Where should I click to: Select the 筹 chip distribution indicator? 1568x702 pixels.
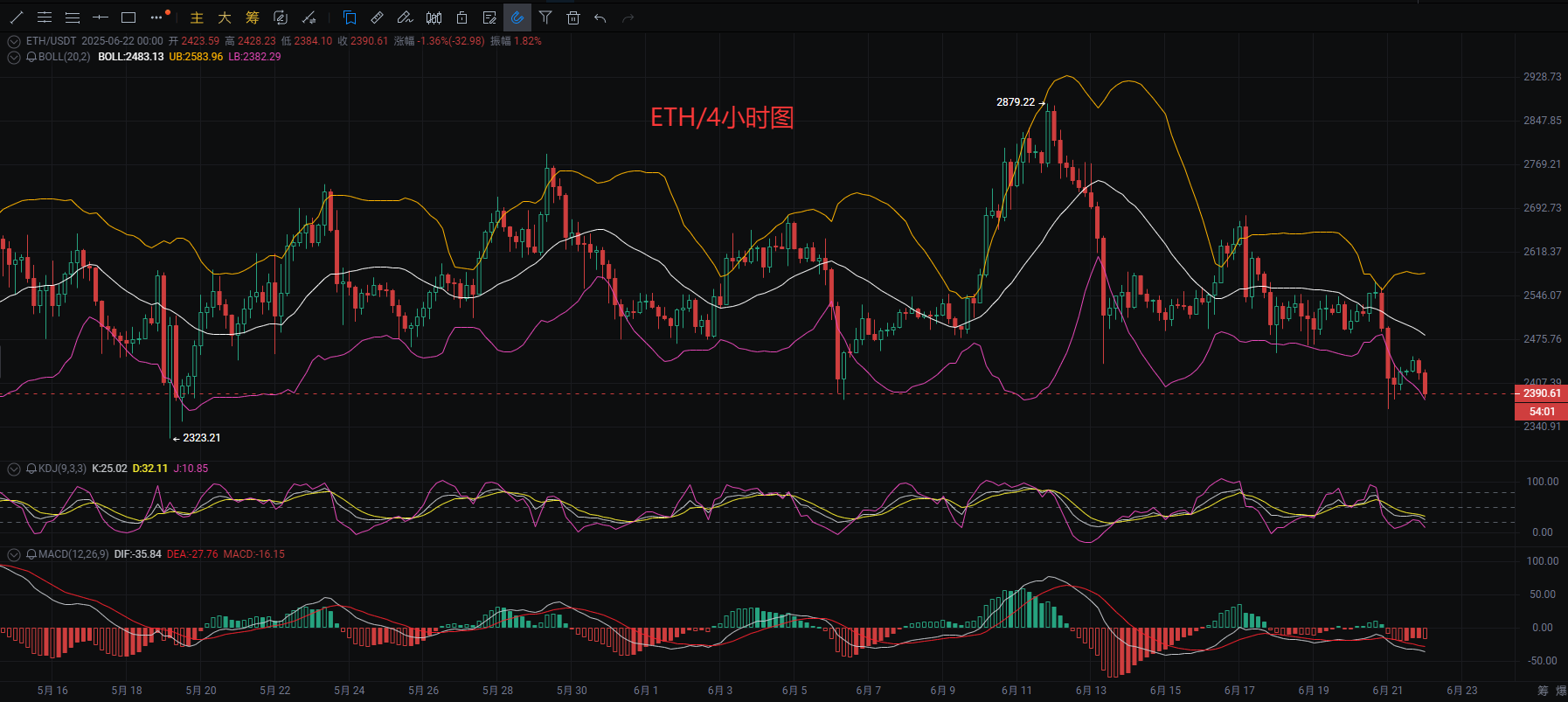[x=253, y=17]
